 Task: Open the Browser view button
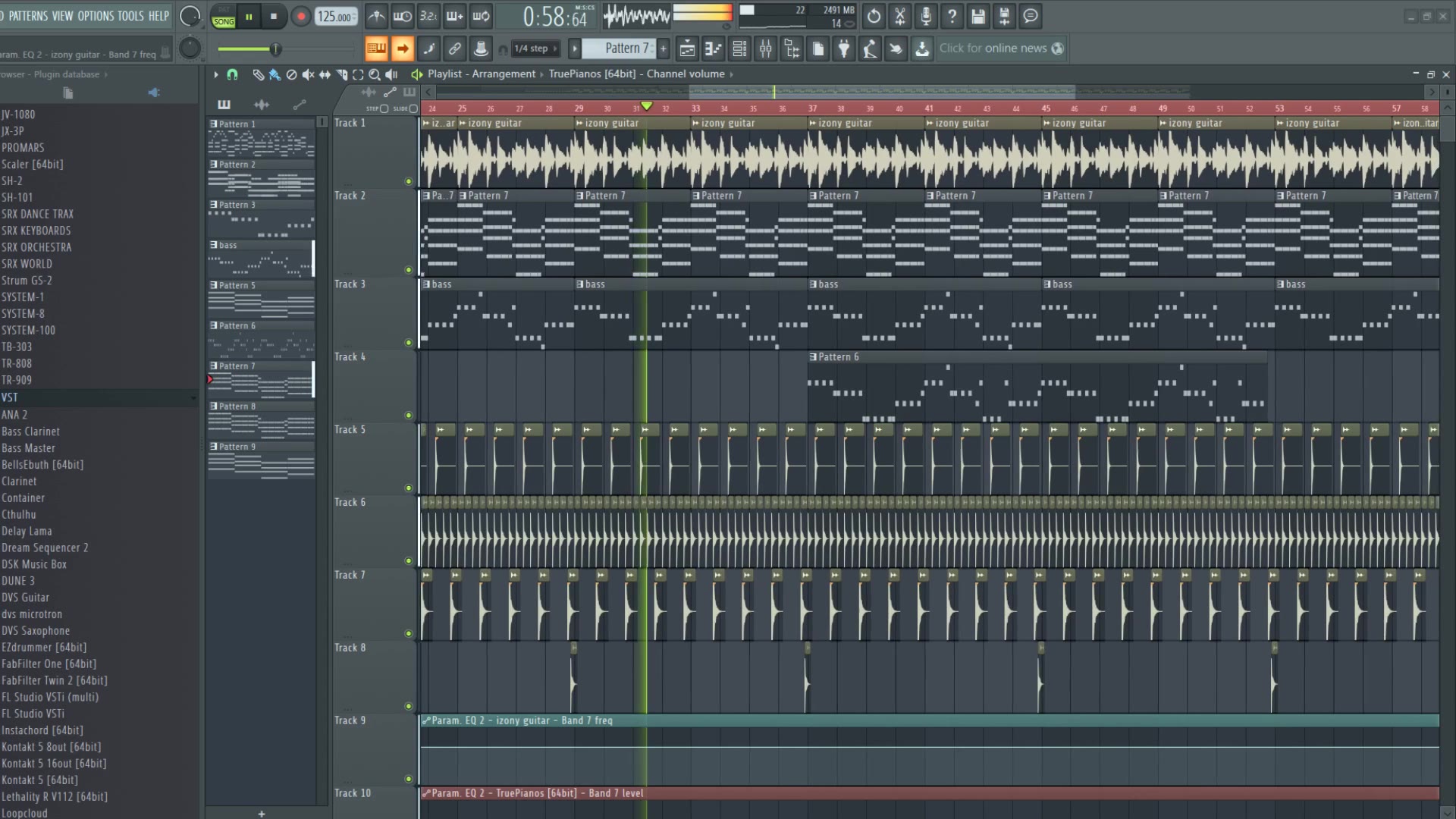coord(792,49)
